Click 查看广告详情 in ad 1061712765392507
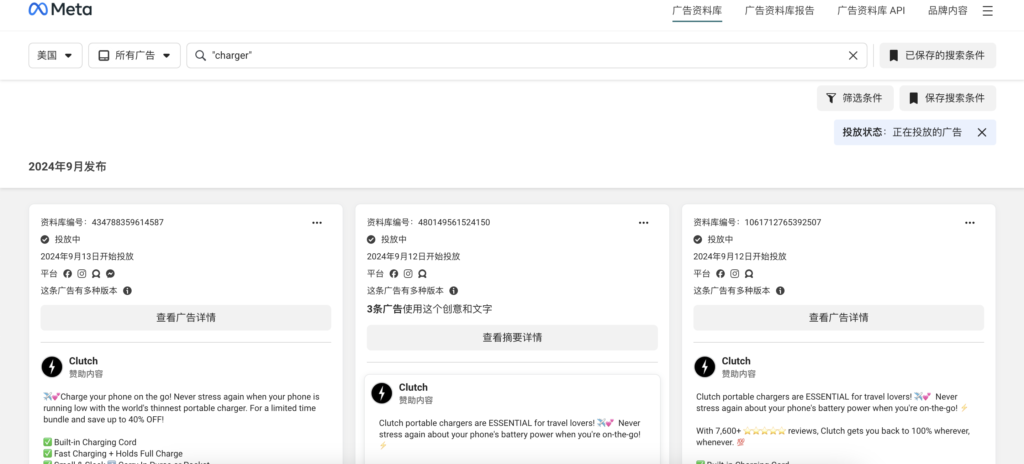The image size is (1024, 464). click(x=839, y=318)
